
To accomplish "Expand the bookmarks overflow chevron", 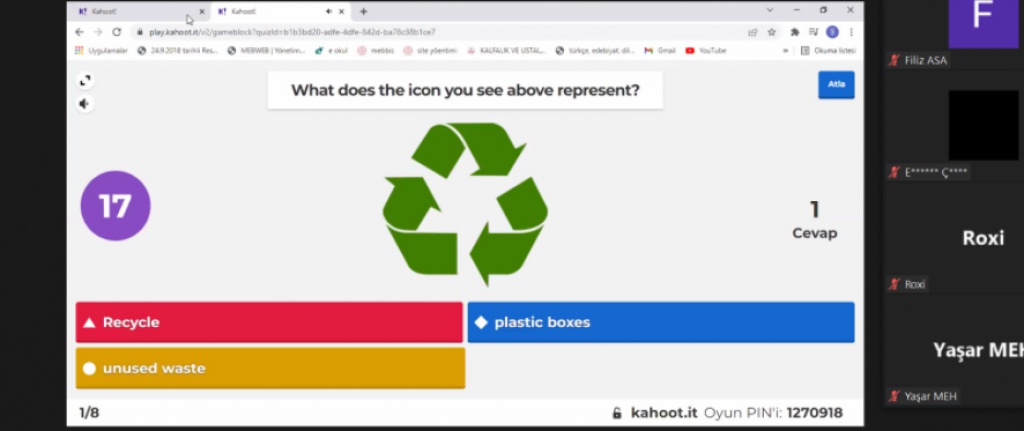I will [785, 50].
